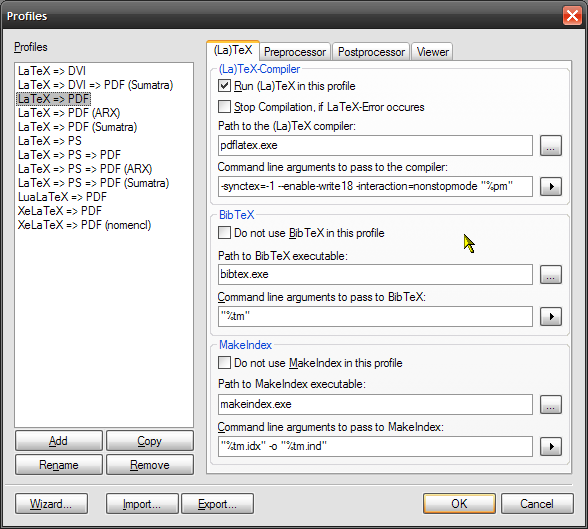Remove the selected profile

click(x=150, y=465)
